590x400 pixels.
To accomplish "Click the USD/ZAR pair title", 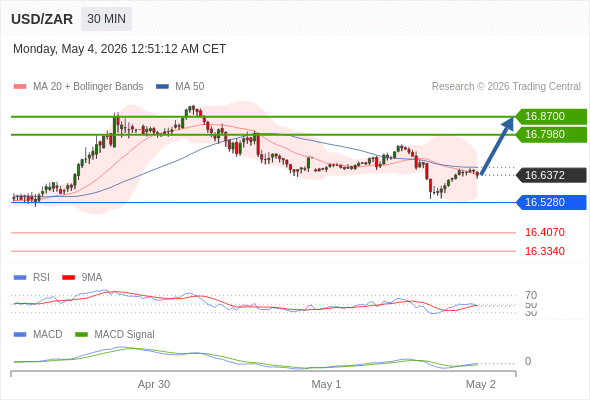I will pos(42,19).
